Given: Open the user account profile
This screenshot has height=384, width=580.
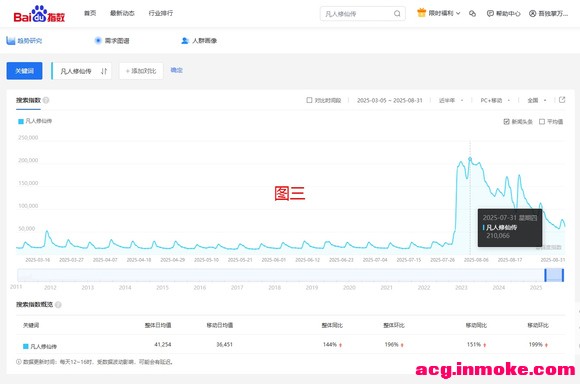Looking at the screenshot, I should [x=548, y=14].
